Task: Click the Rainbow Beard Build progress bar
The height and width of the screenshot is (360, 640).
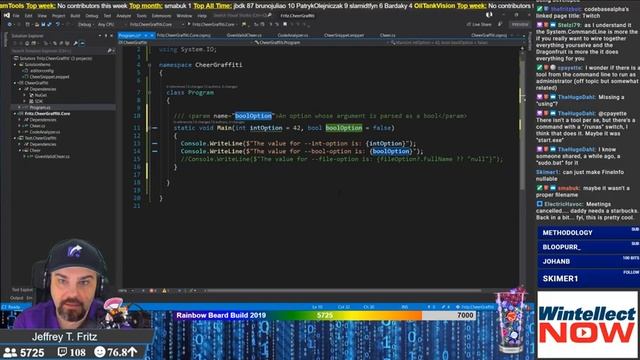Action: (x=325, y=316)
